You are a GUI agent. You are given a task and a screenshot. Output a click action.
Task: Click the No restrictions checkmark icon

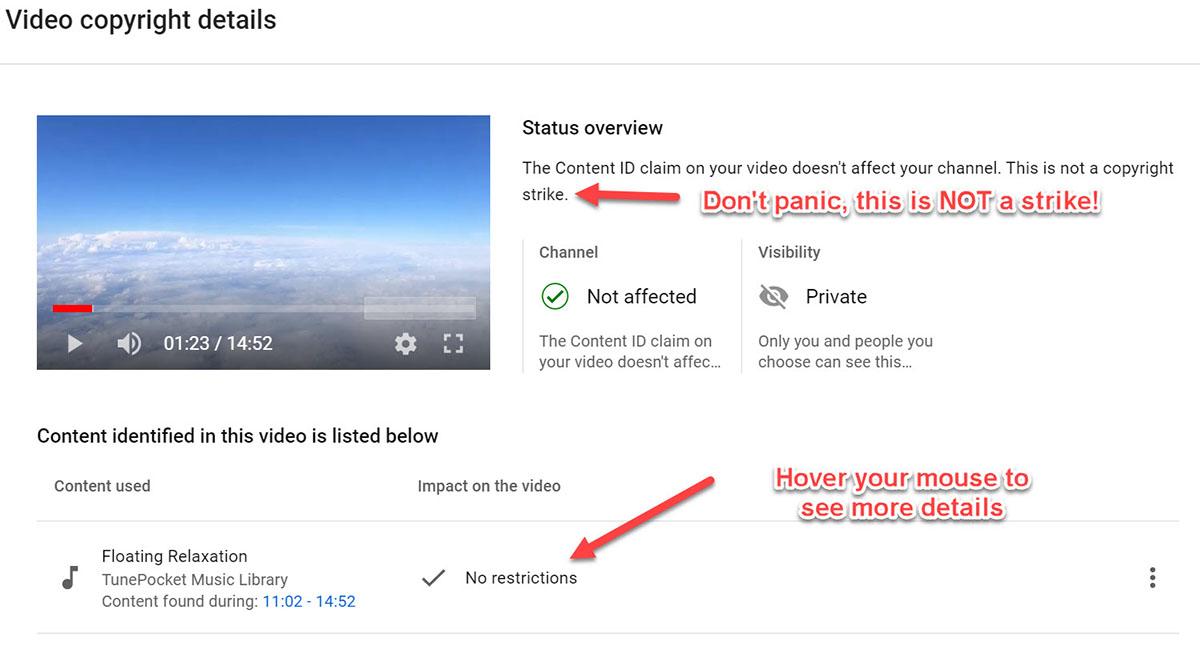click(433, 578)
